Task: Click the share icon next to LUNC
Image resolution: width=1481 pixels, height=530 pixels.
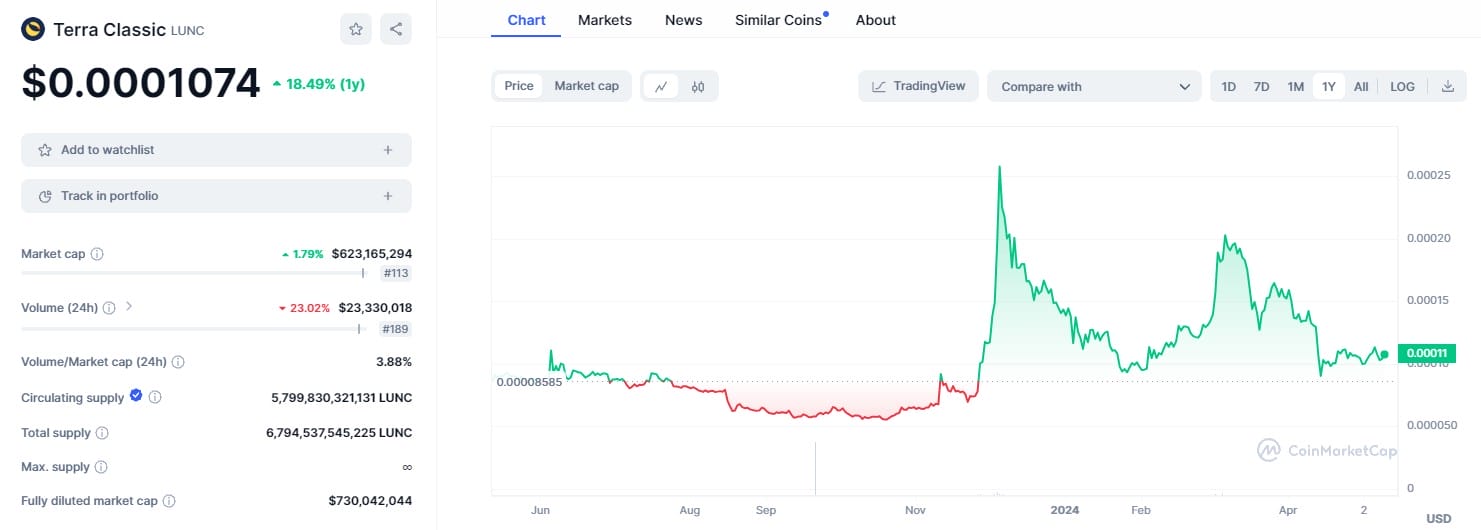Action: pos(396,29)
